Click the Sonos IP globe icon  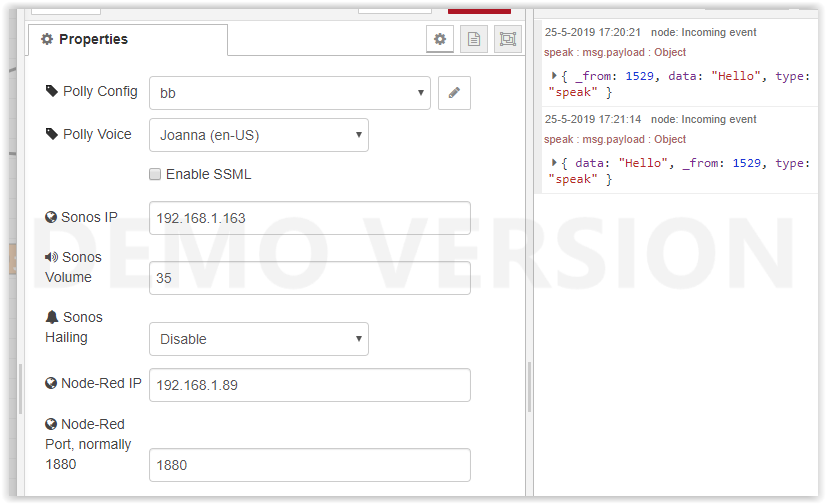pyautogui.click(x=51, y=217)
